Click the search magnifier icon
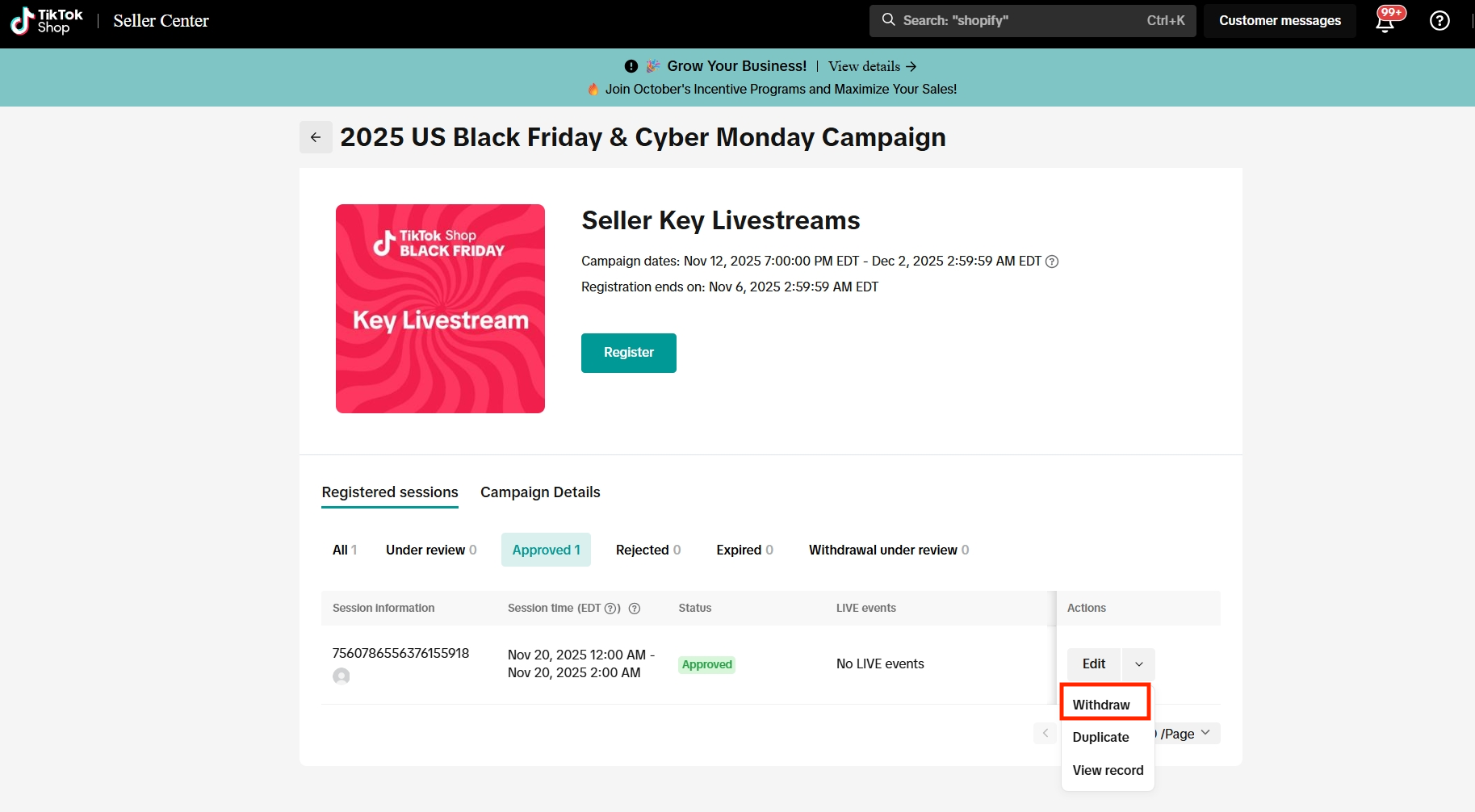 point(888,20)
